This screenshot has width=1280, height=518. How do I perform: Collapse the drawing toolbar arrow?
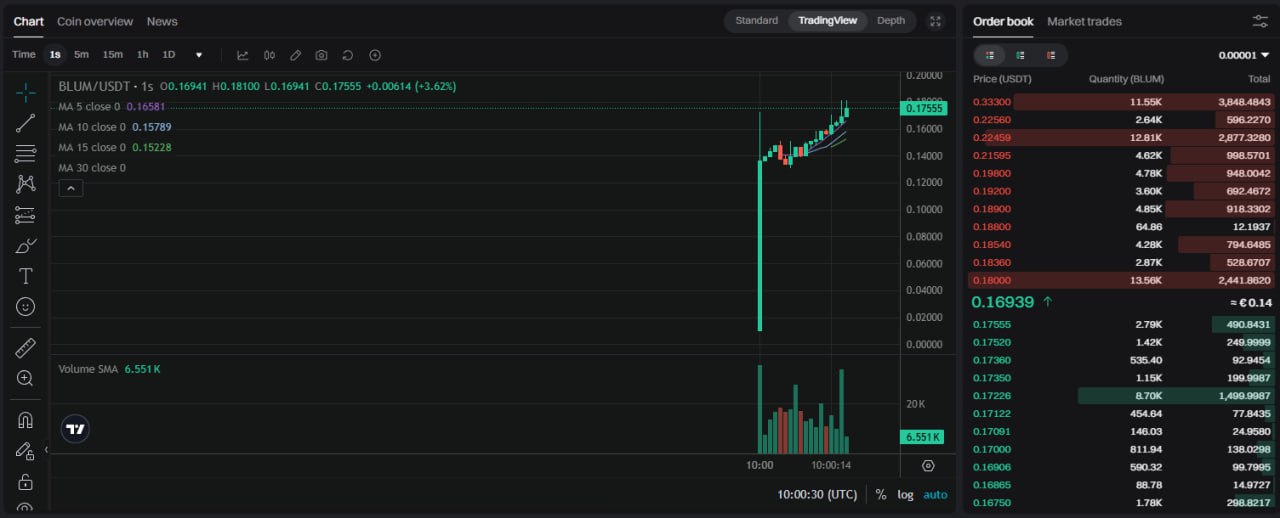46,450
